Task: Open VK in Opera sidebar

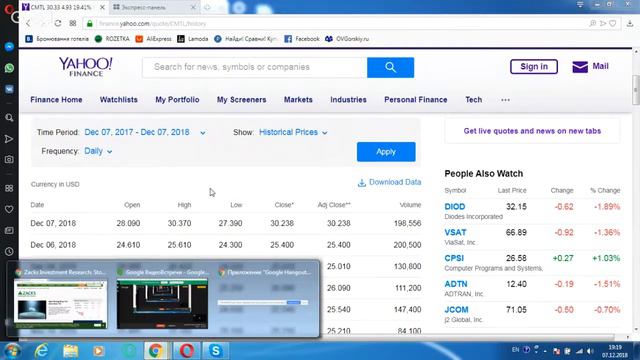Action: (9, 89)
